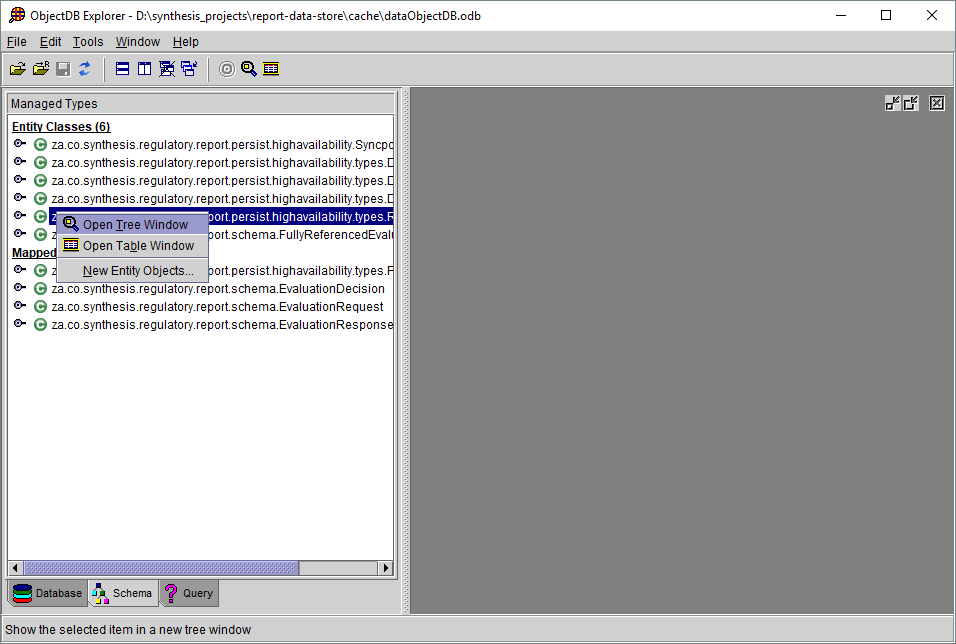This screenshot has width=956, height=644.
Task: Expand the schema.FullyReferencedEval entity node
Action: click(20, 234)
